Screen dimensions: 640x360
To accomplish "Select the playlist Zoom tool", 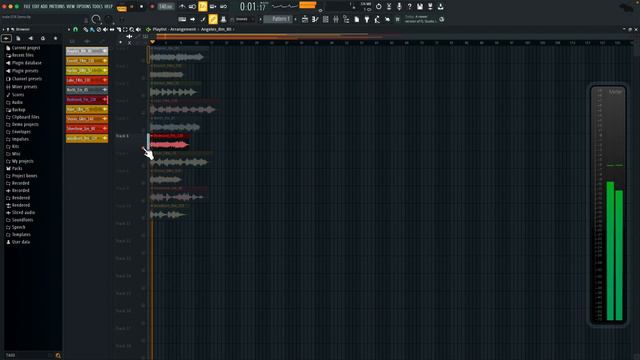I will click(131, 29).
